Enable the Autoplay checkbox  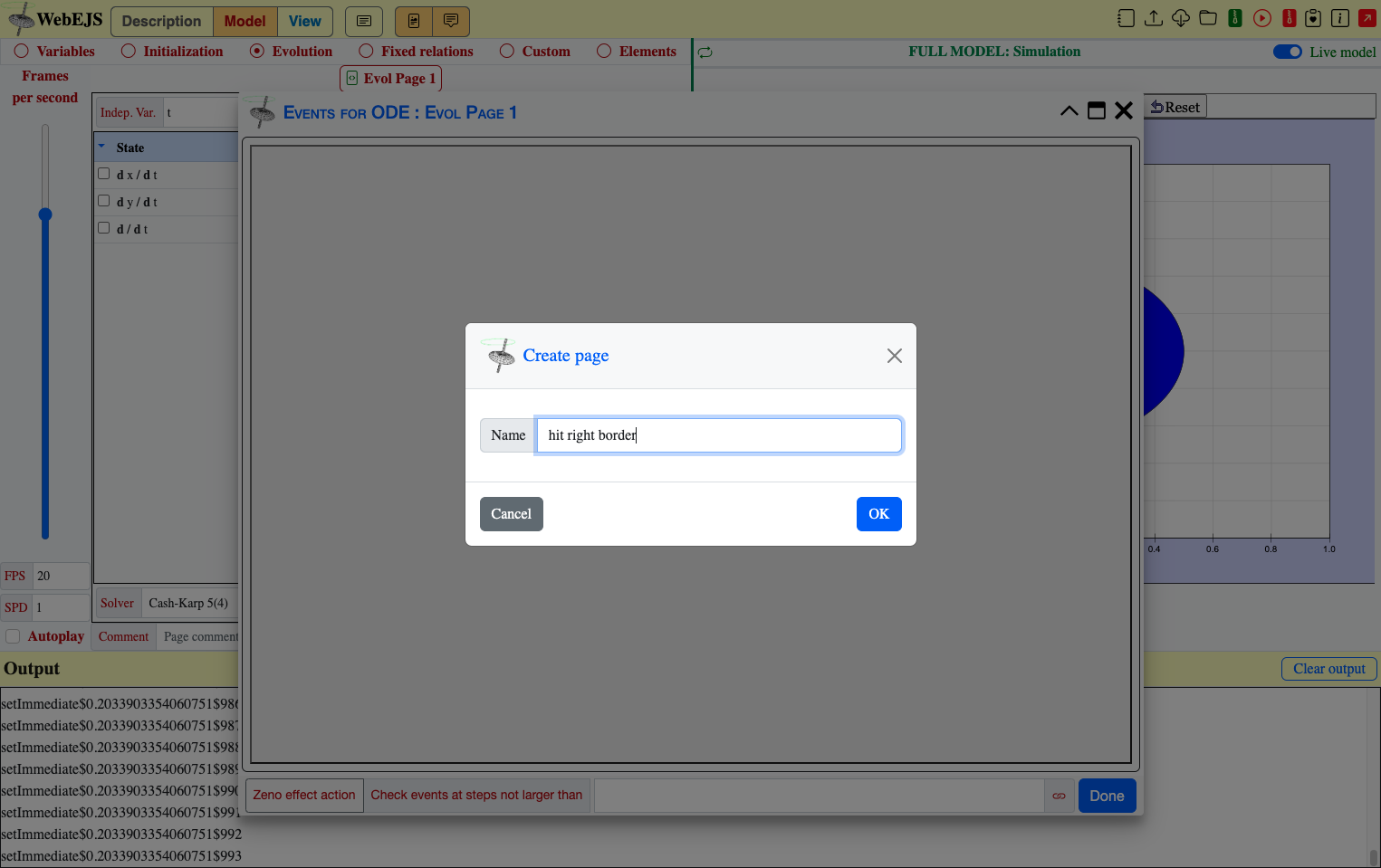(13, 636)
